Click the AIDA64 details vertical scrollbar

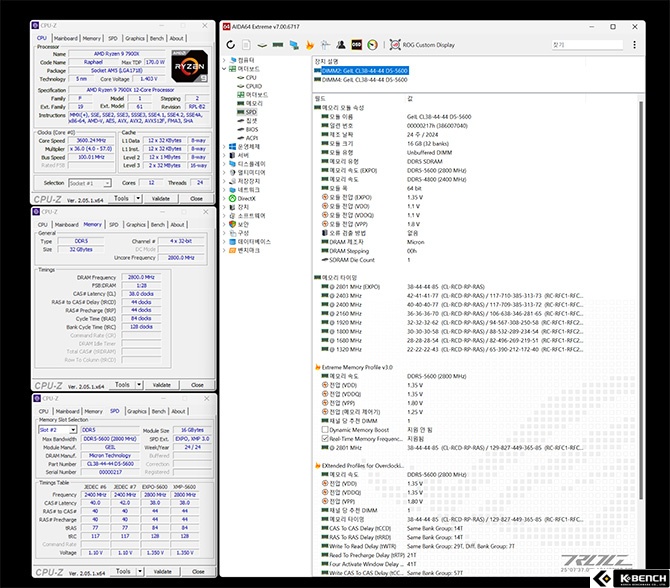[x=641, y=299]
